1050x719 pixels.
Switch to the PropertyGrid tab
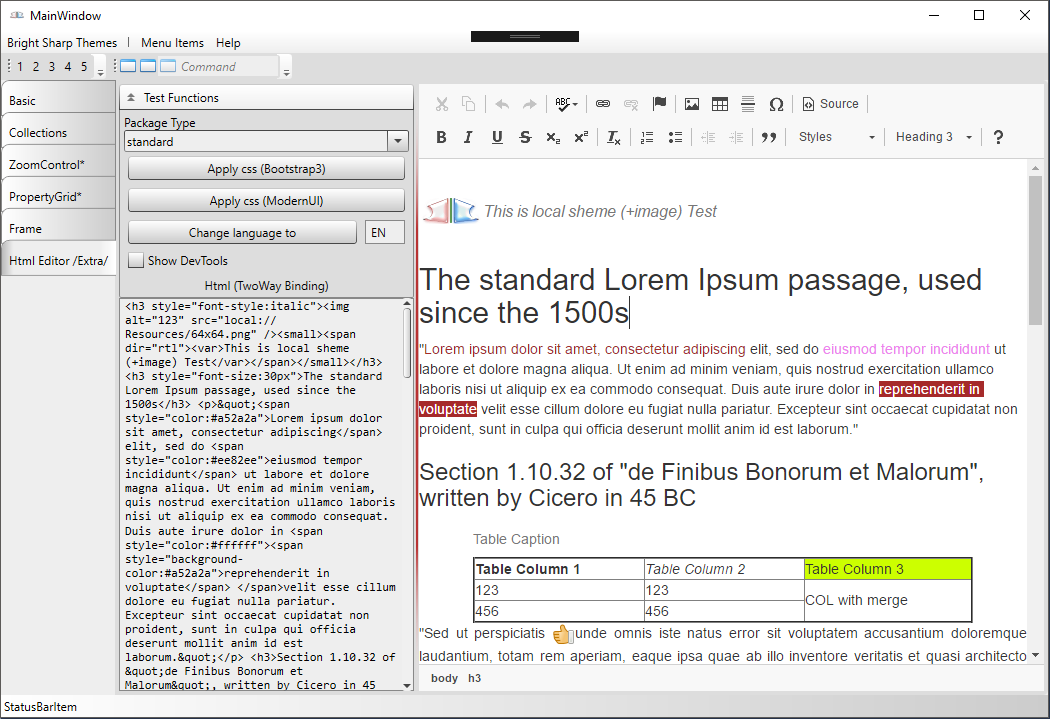[46, 197]
